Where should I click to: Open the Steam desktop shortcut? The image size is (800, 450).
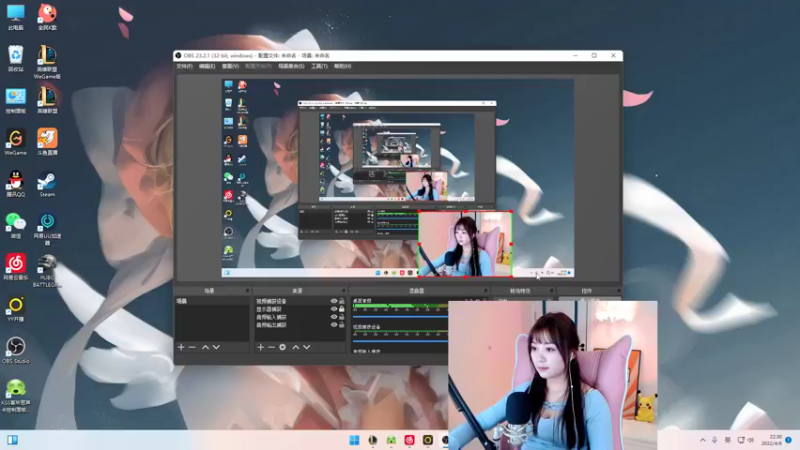47,184
